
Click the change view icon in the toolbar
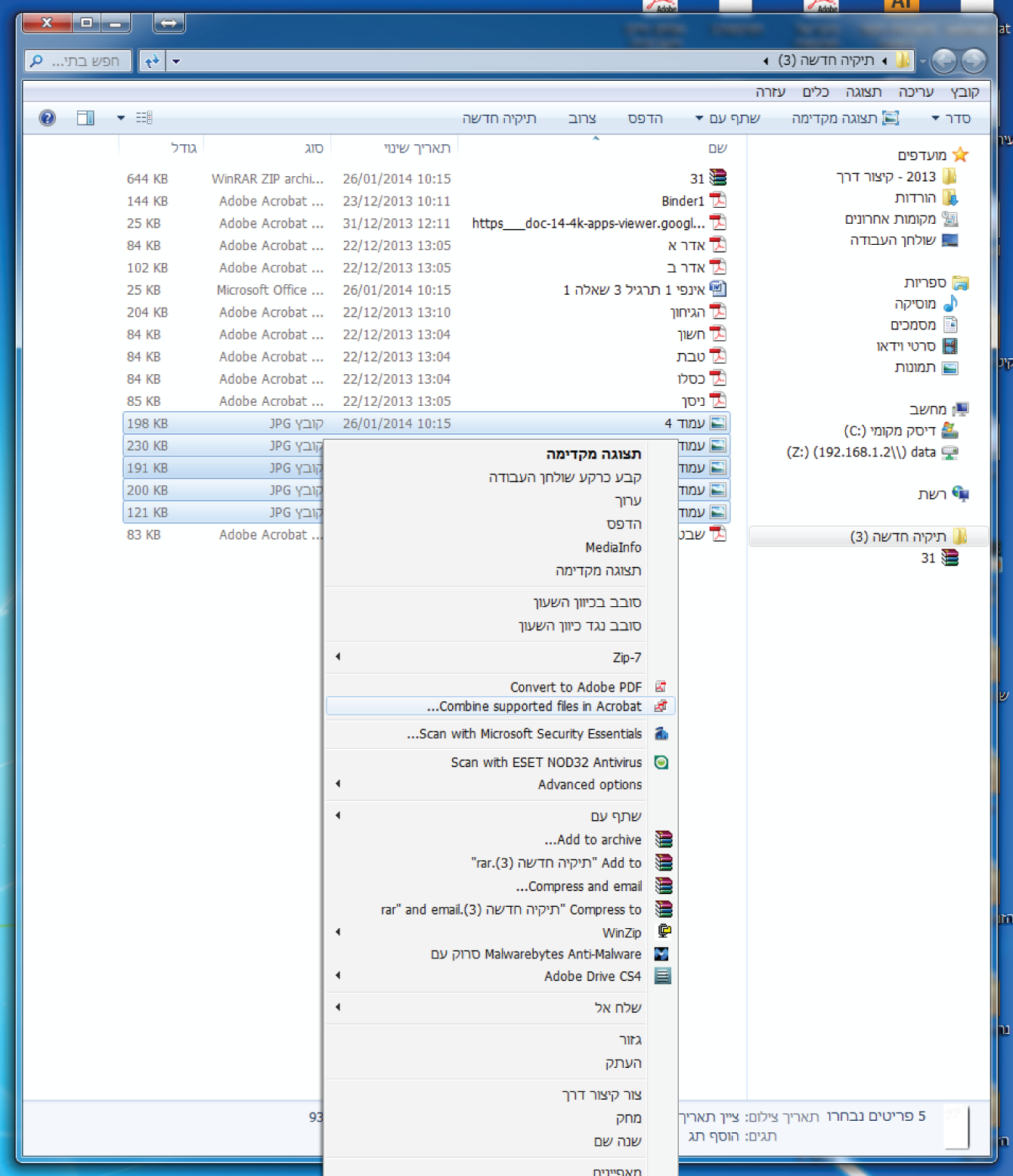click(144, 118)
